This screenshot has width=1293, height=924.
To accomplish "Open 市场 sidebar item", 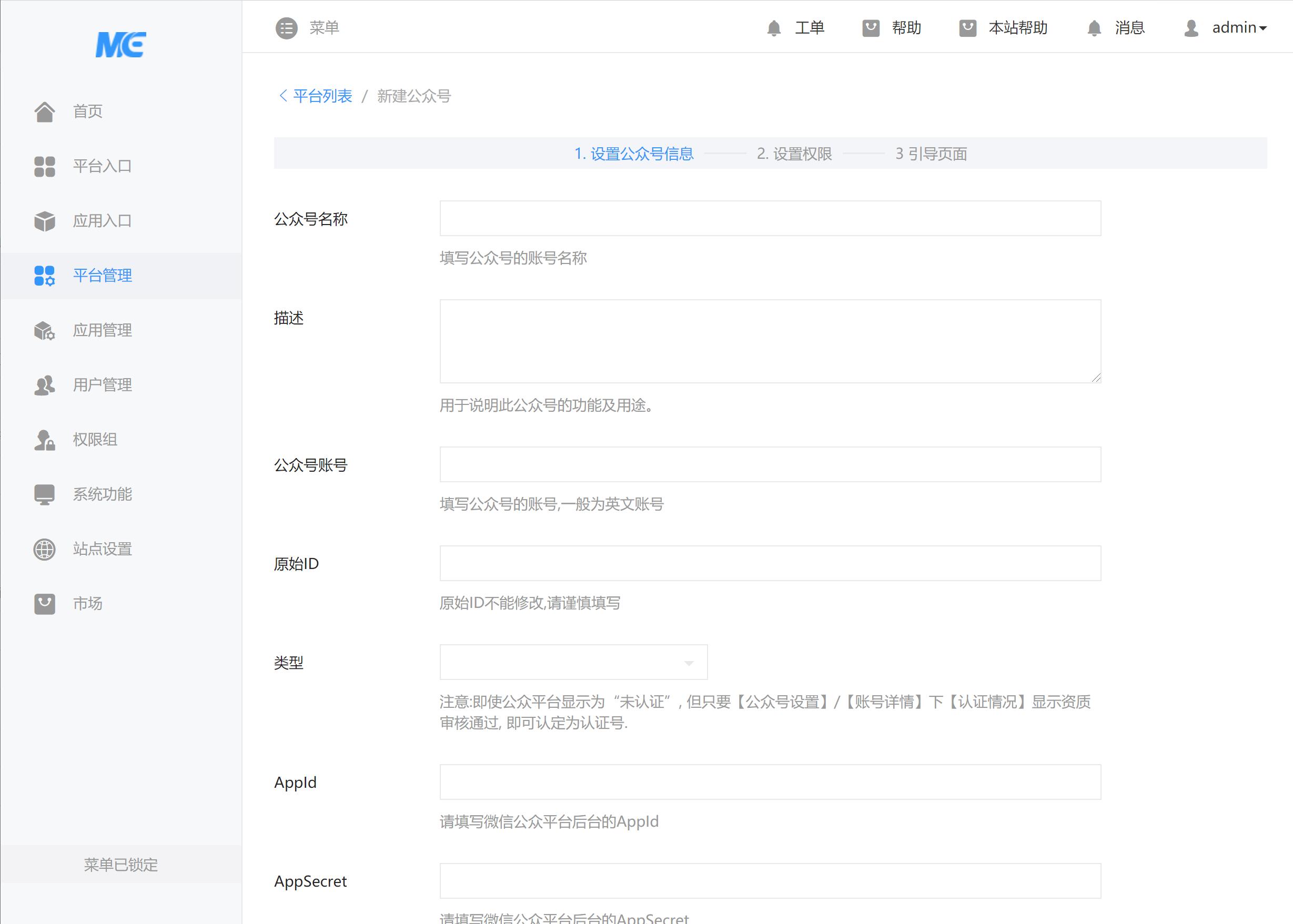I will [x=120, y=603].
